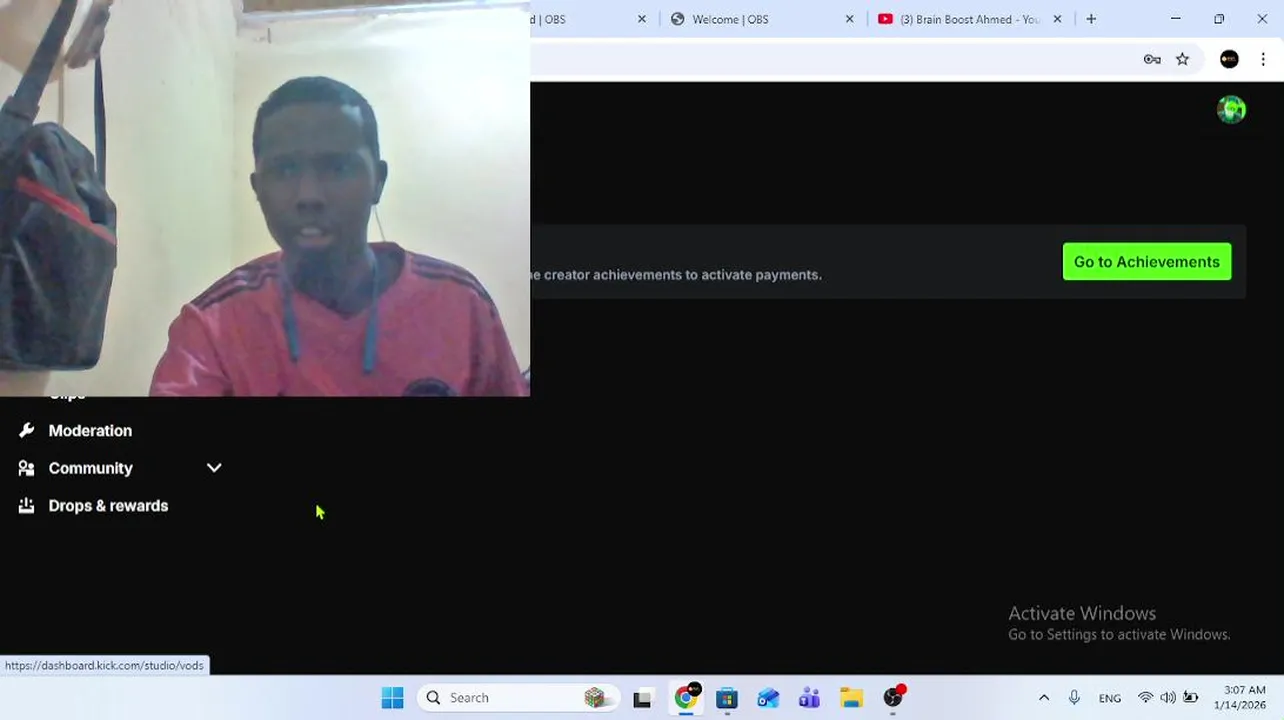
Task: Open the Moderation section in sidebar
Action: (x=90, y=431)
